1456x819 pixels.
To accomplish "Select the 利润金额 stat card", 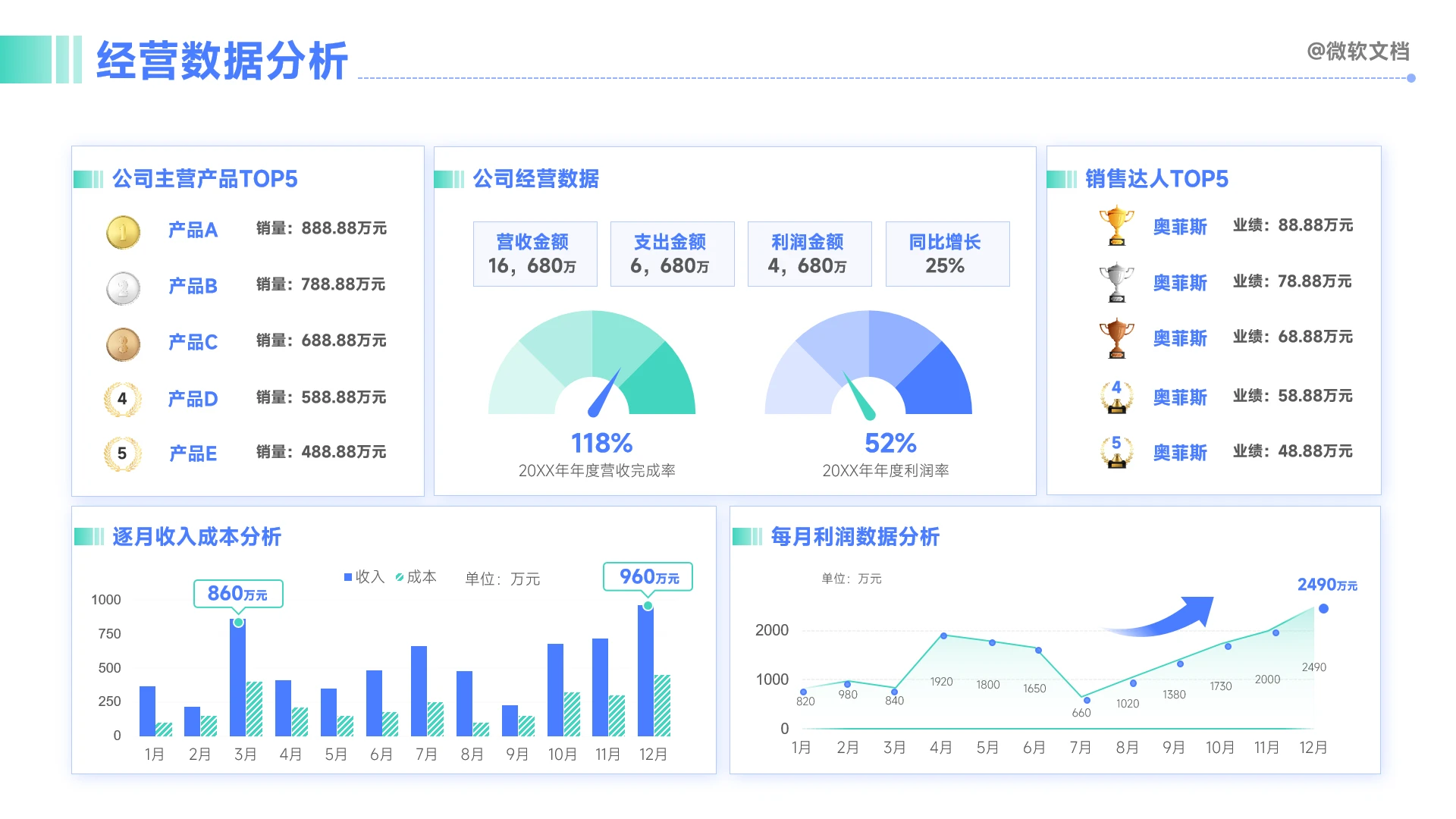I will click(809, 254).
